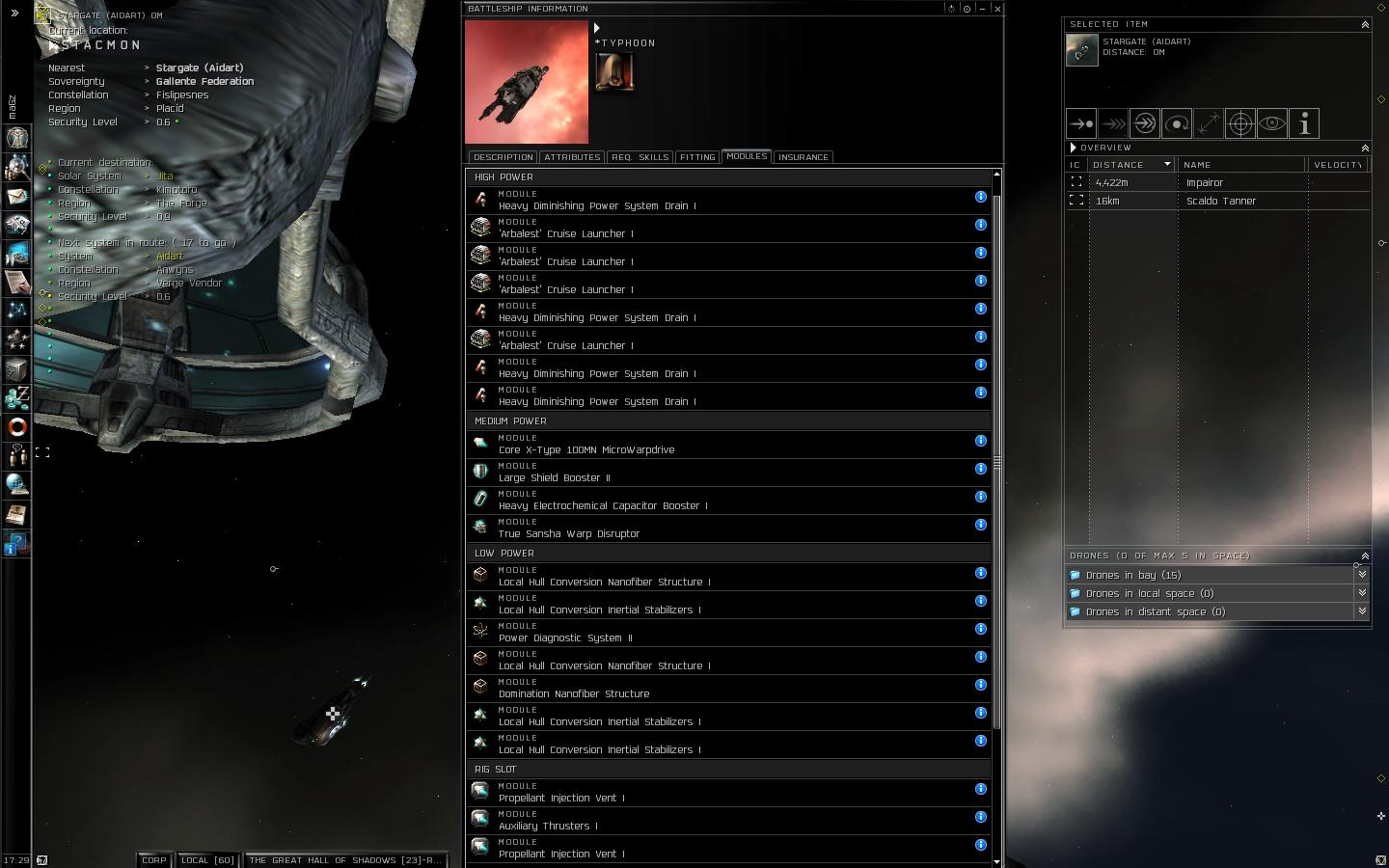Switch to the Fitting tab

(x=696, y=157)
